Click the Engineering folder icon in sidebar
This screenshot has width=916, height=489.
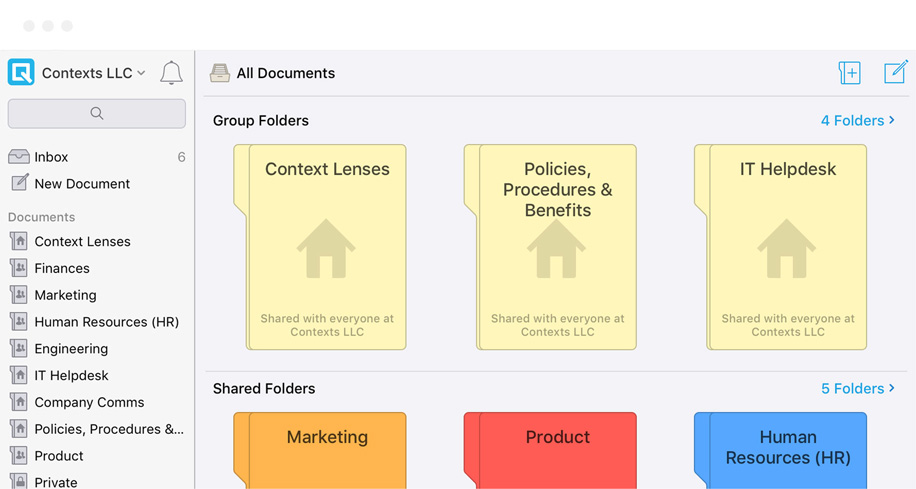(19, 349)
